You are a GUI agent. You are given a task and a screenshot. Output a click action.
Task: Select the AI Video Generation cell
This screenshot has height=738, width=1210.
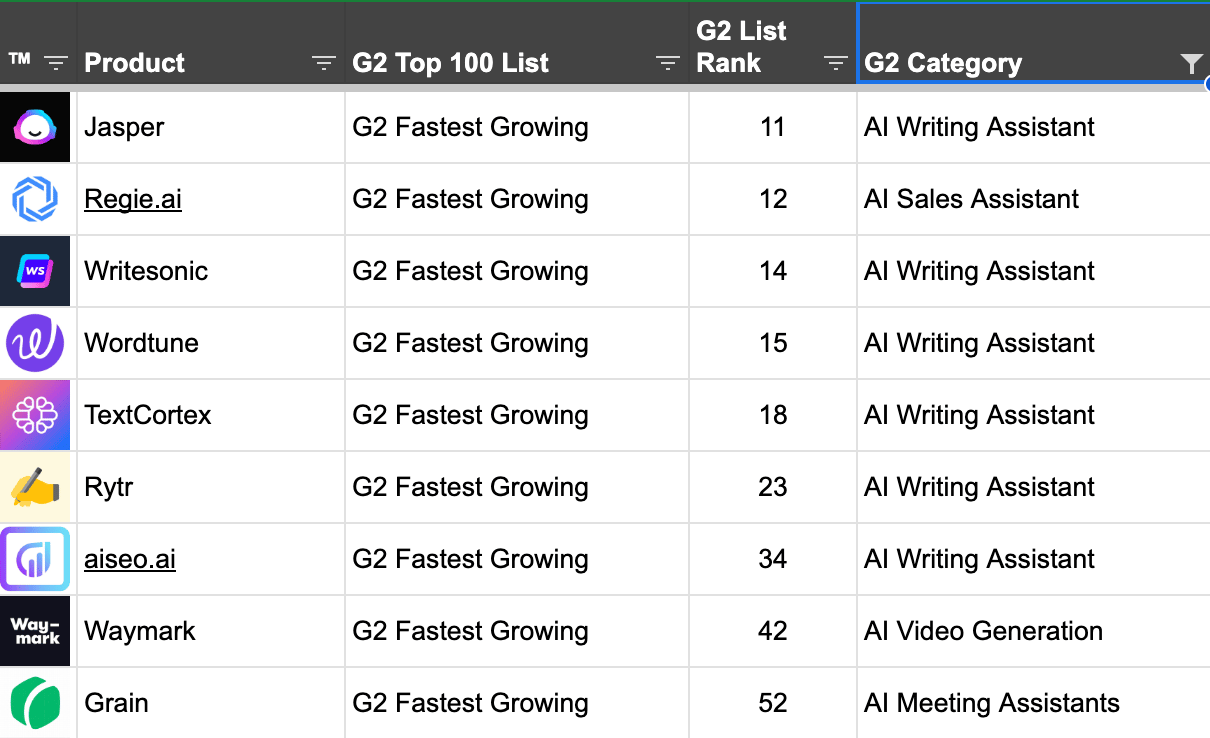(x=1033, y=631)
